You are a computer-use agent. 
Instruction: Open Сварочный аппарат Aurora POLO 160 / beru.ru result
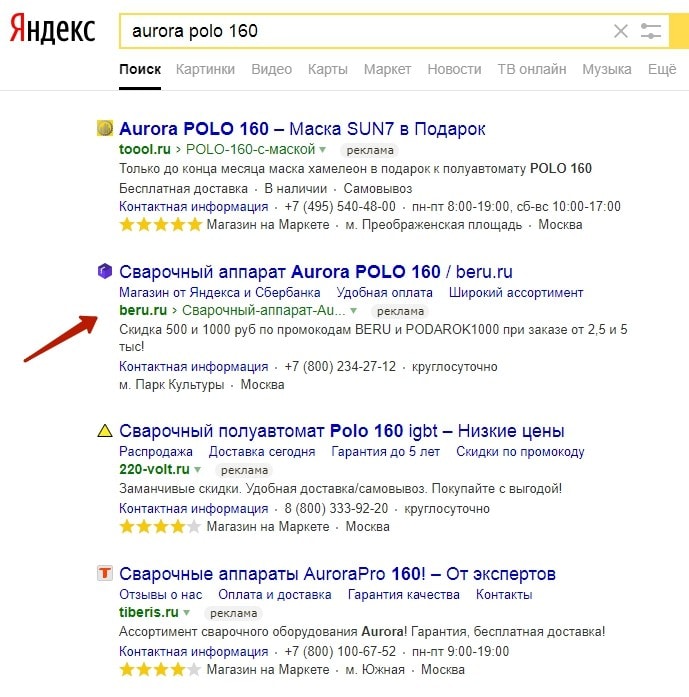tap(316, 272)
